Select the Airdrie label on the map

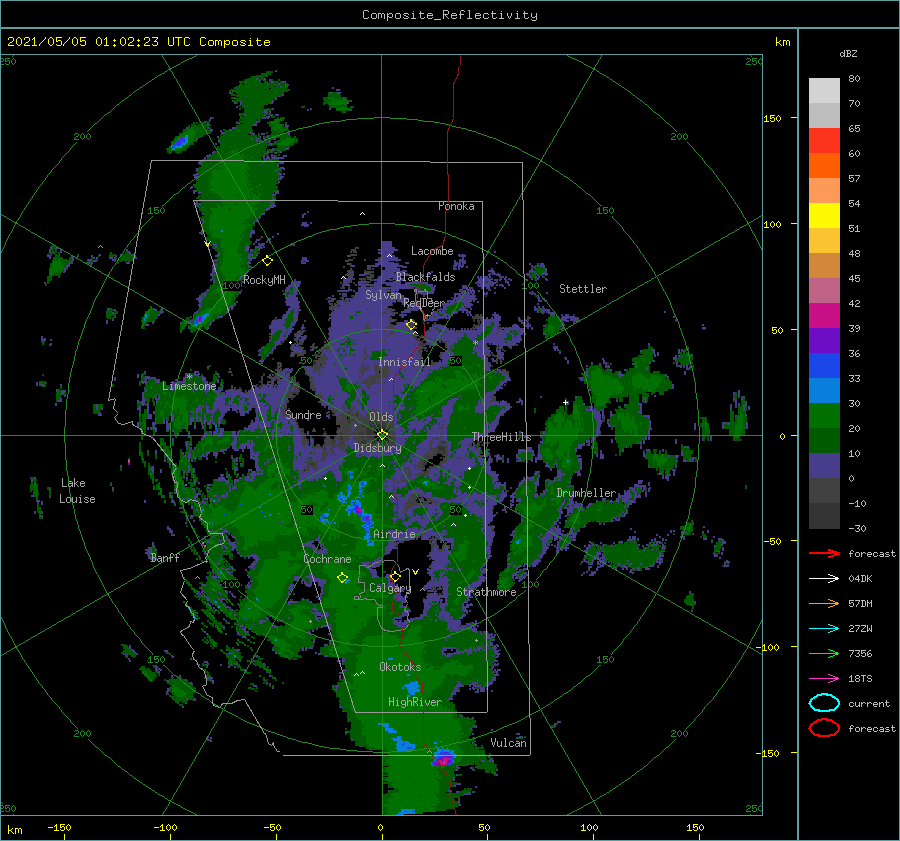394,534
